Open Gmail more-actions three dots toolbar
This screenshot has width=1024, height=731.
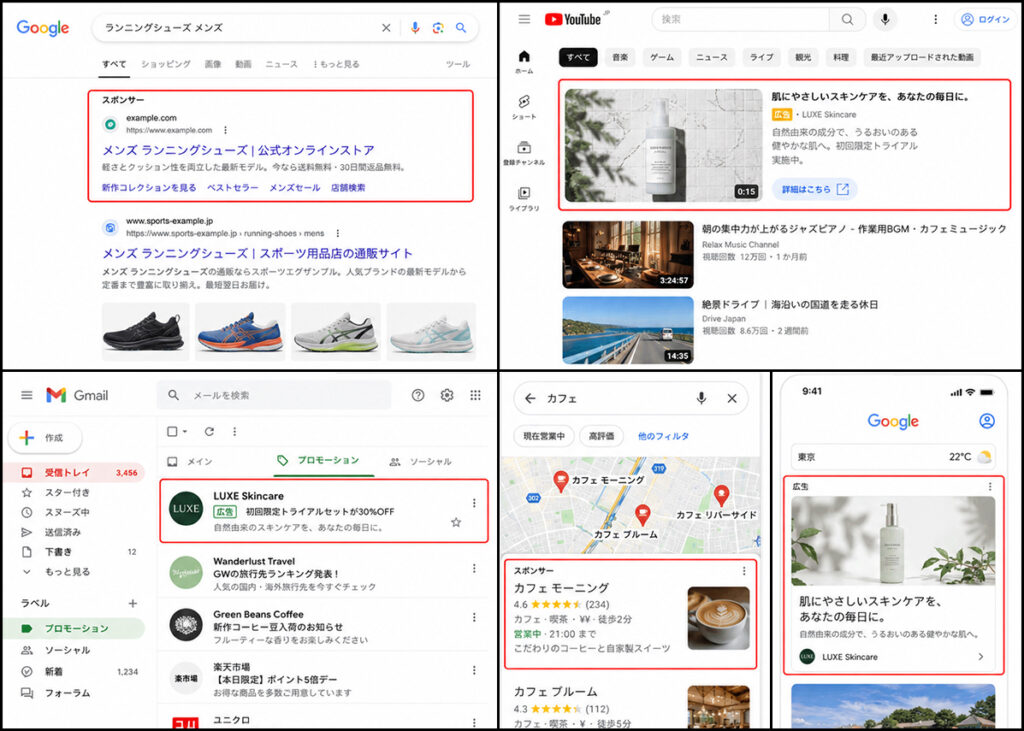(234, 431)
